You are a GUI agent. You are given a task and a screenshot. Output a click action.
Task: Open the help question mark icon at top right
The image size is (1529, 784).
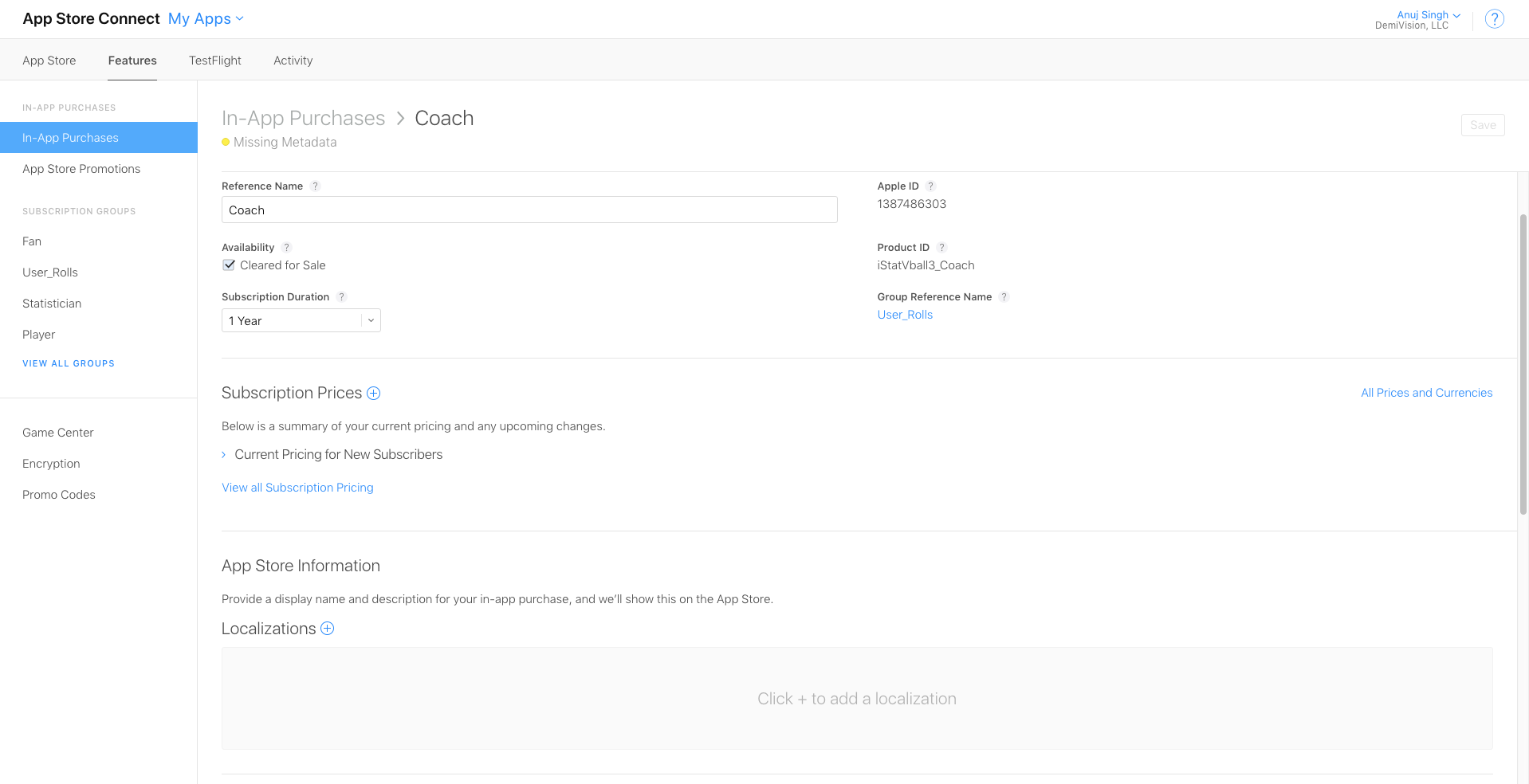(1495, 18)
